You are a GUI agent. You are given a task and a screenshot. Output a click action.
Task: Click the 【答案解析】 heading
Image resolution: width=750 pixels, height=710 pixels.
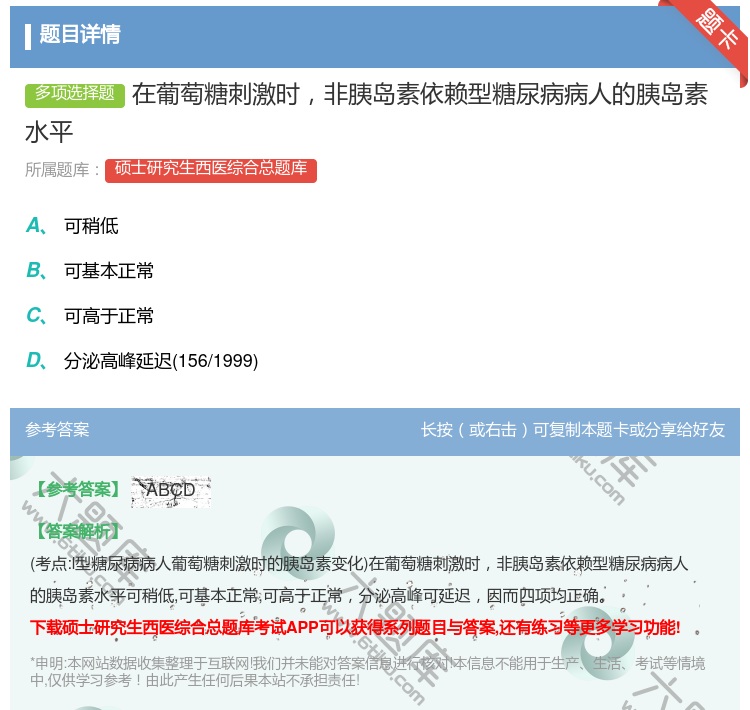pos(77,531)
